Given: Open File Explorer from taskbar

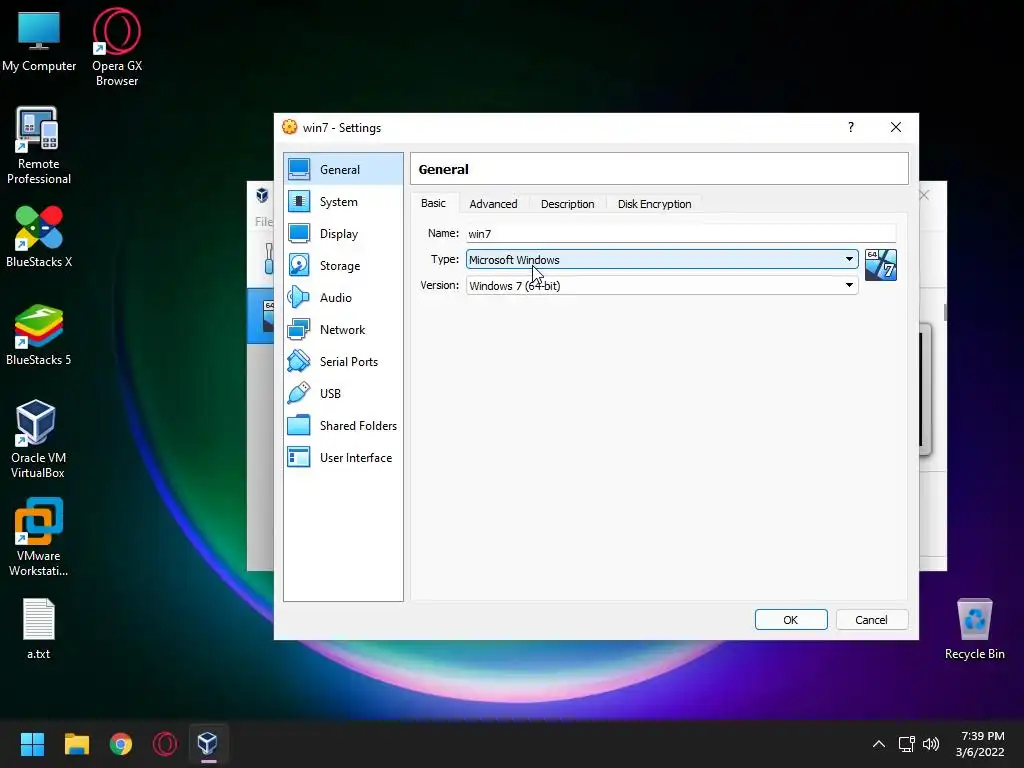Looking at the screenshot, I should 76,743.
